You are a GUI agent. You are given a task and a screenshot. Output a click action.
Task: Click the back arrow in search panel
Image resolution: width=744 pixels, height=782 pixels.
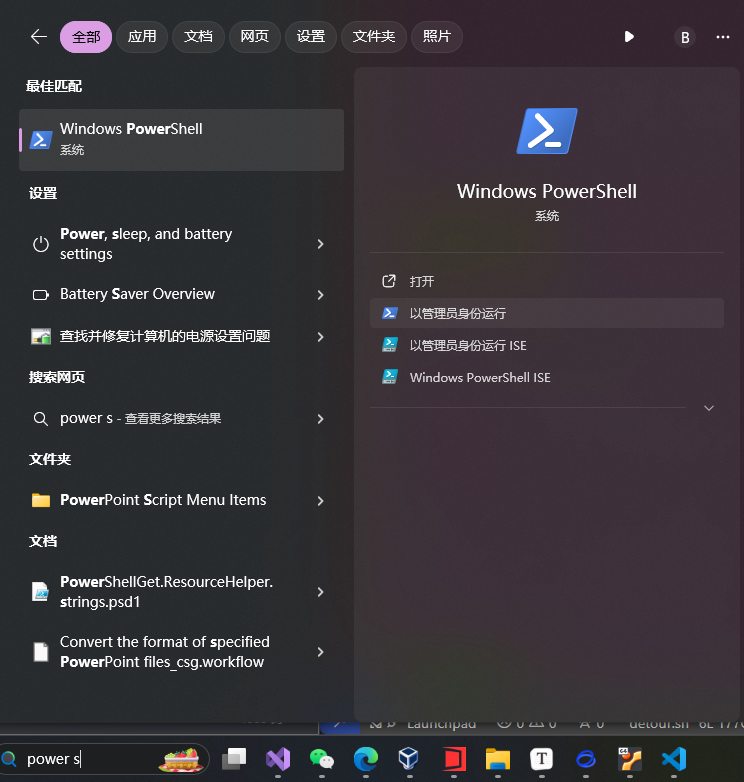39,37
